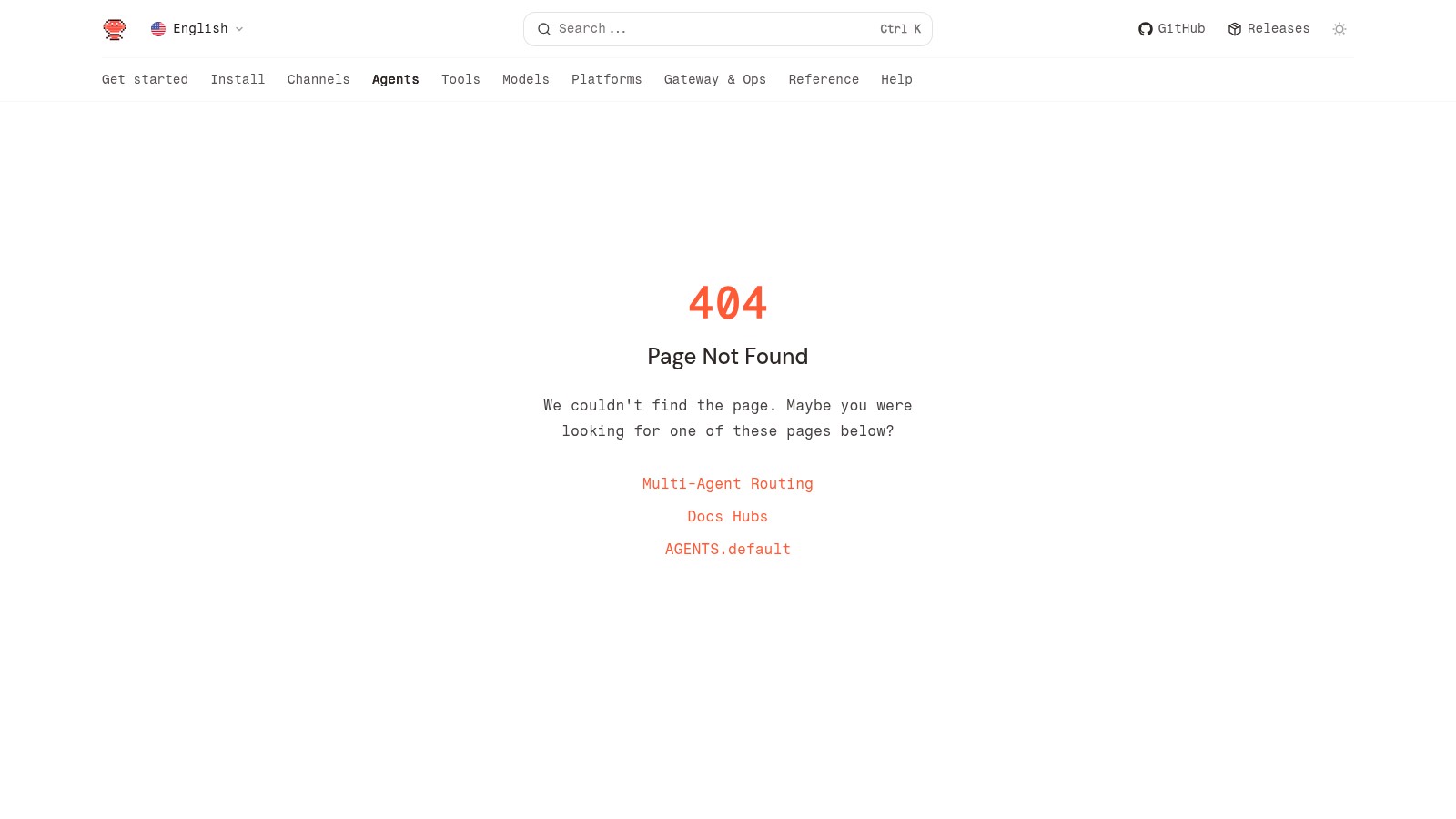Click the red lobster site logo
The height and width of the screenshot is (819, 1456).
115,29
